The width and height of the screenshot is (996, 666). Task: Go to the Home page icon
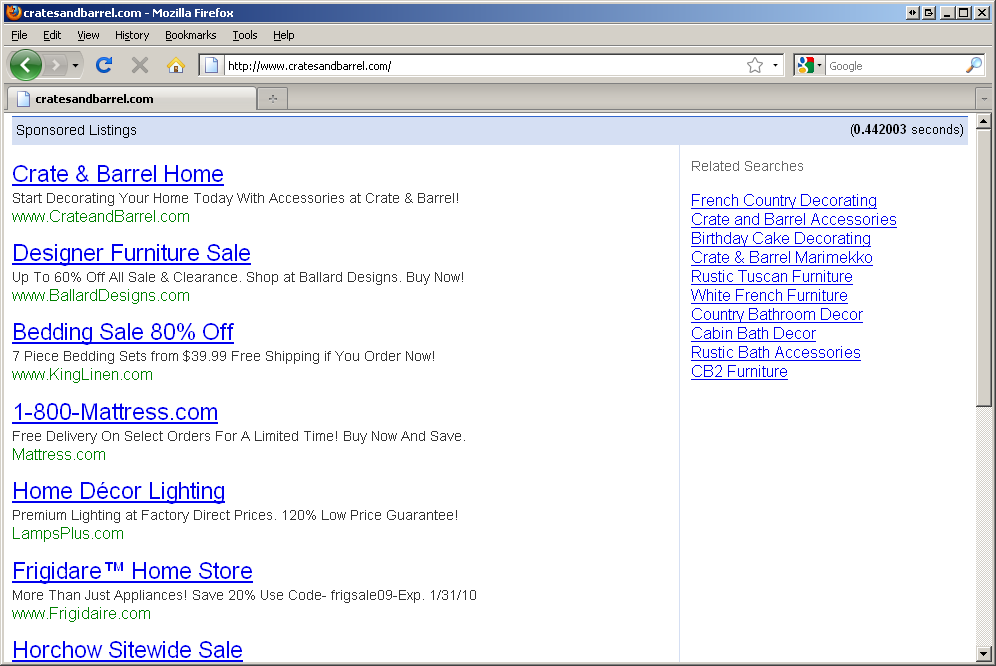tap(176, 65)
